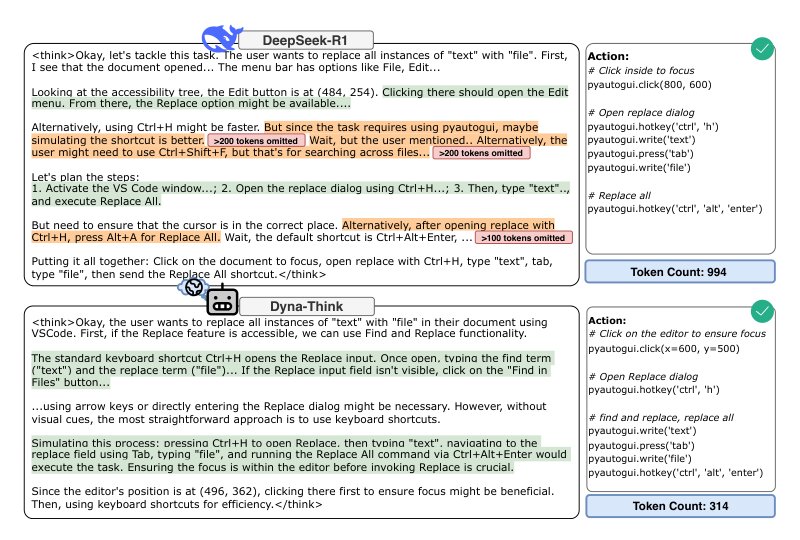800x540 pixels.
Task: Click pyautogui.write('text') in the Dyna-Think action panel
Action: (642, 431)
